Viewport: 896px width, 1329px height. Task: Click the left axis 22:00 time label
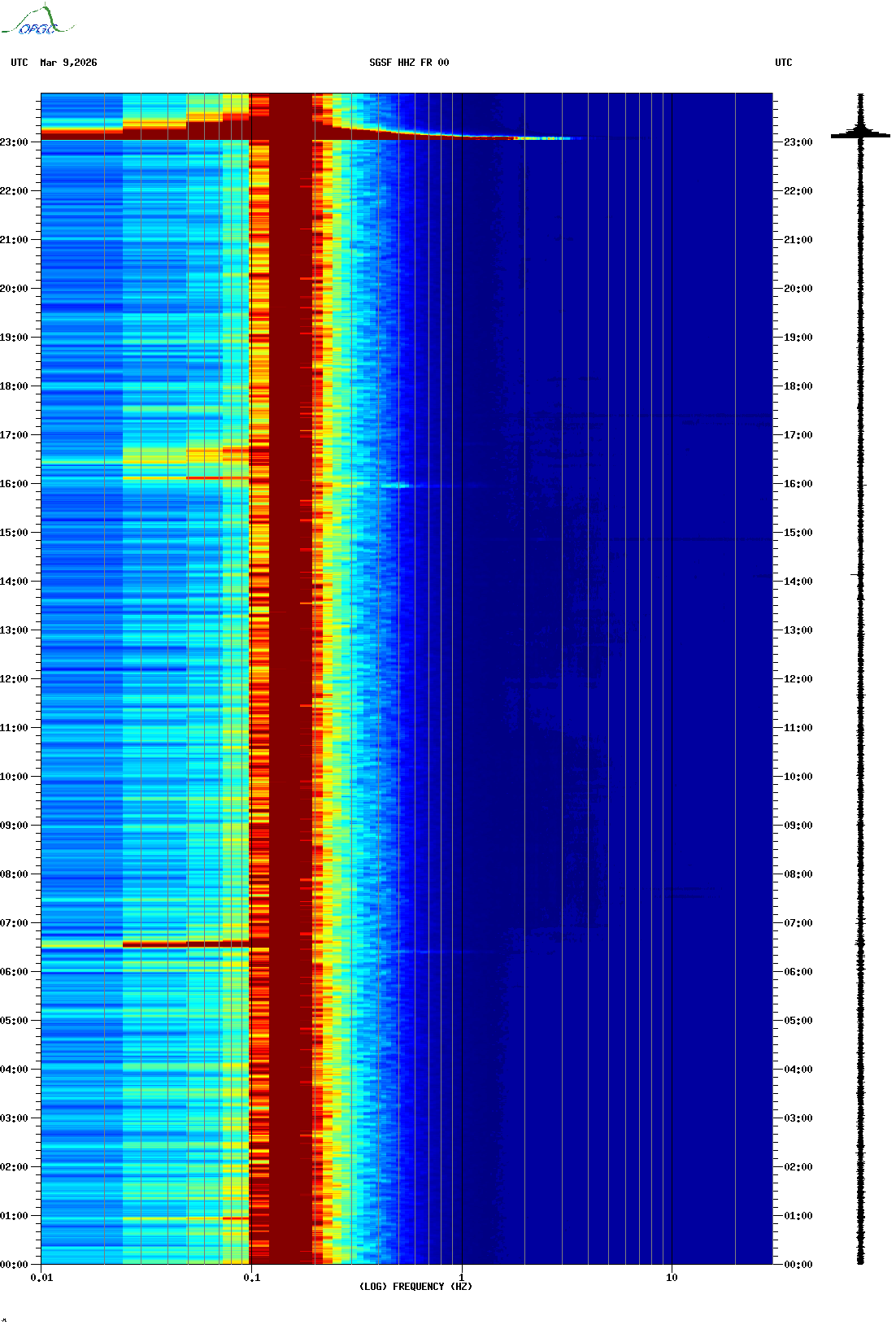pos(14,191)
